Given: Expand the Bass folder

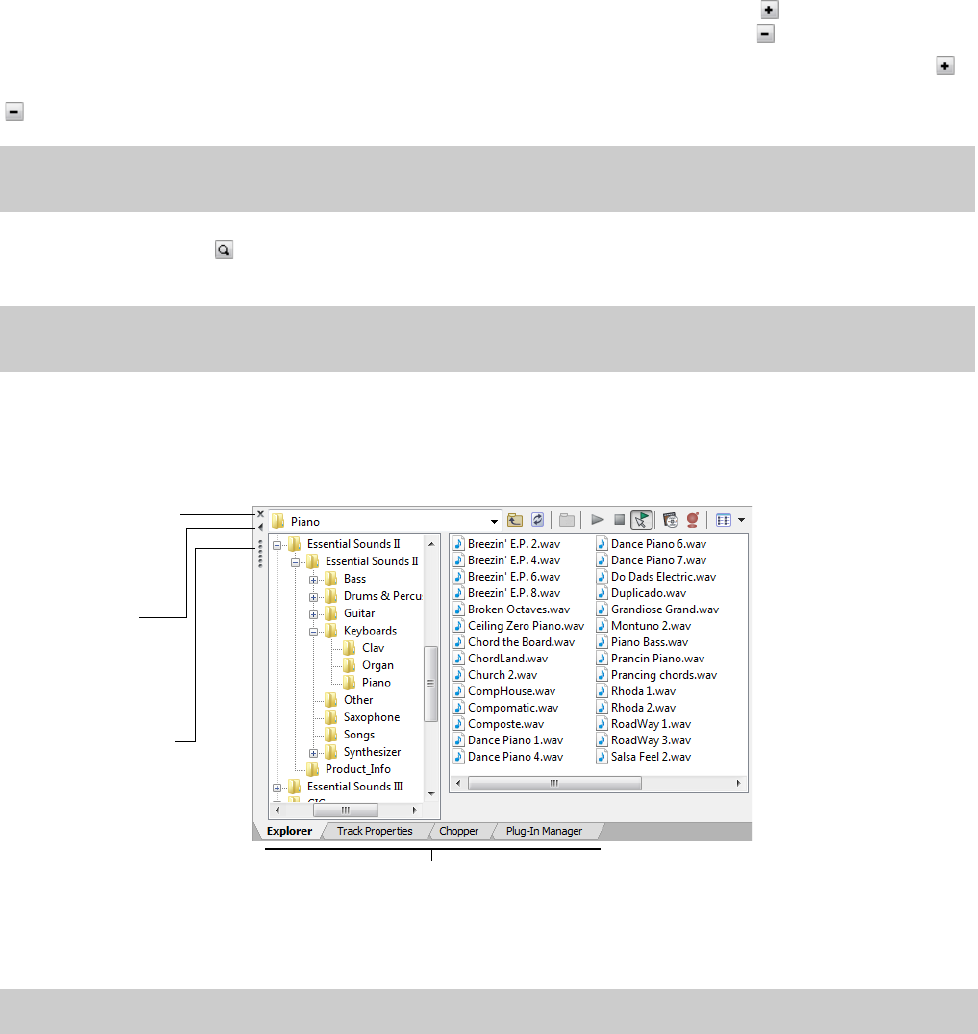Looking at the screenshot, I should (314, 580).
